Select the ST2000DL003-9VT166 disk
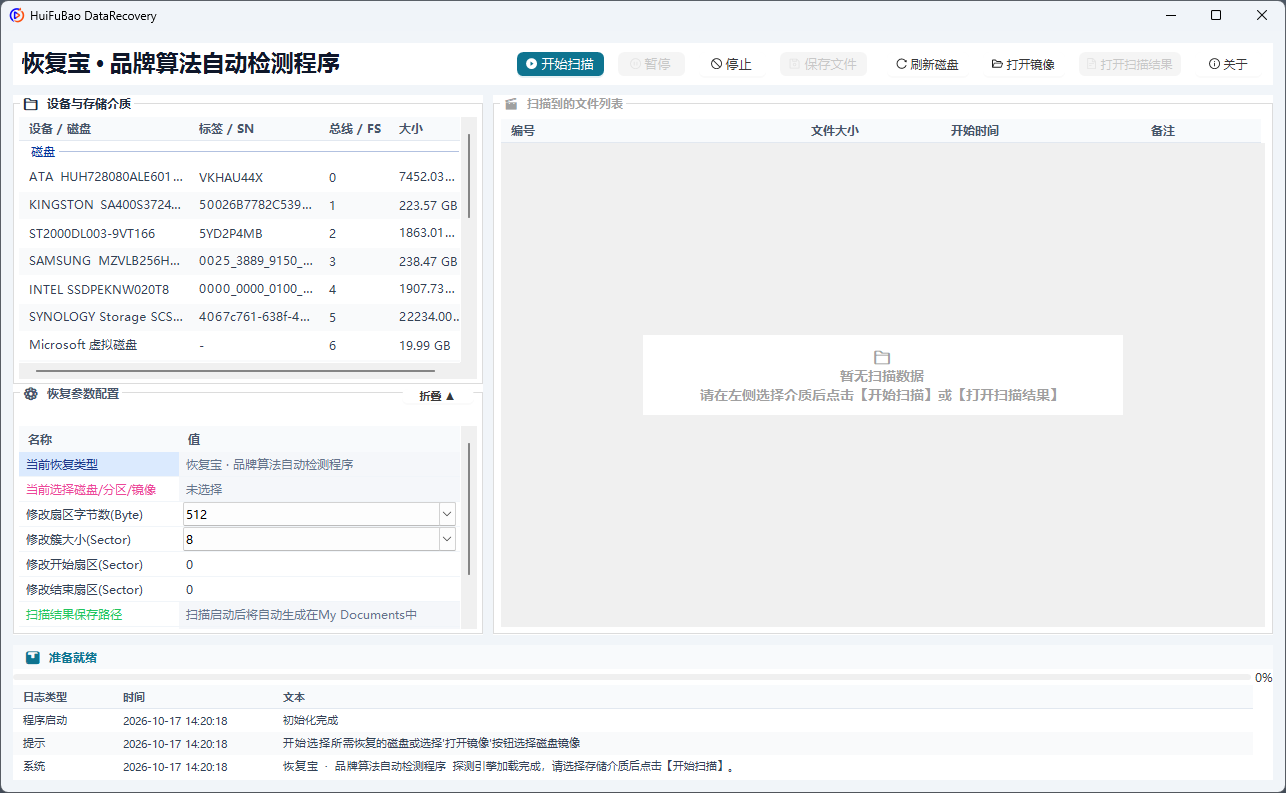 pos(240,233)
